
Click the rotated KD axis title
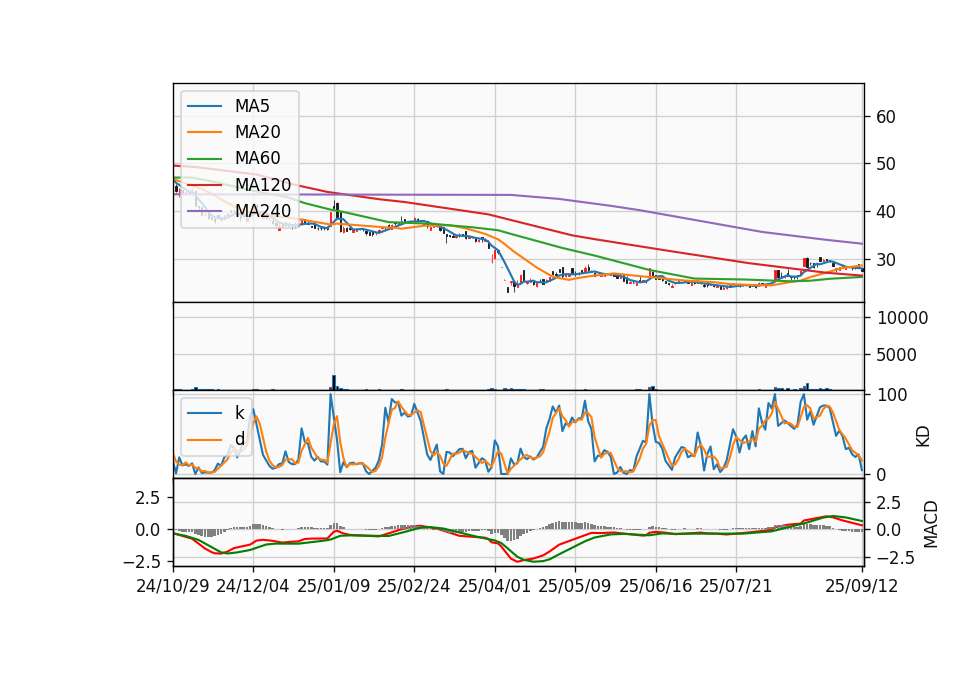pyautogui.click(x=923, y=437)
